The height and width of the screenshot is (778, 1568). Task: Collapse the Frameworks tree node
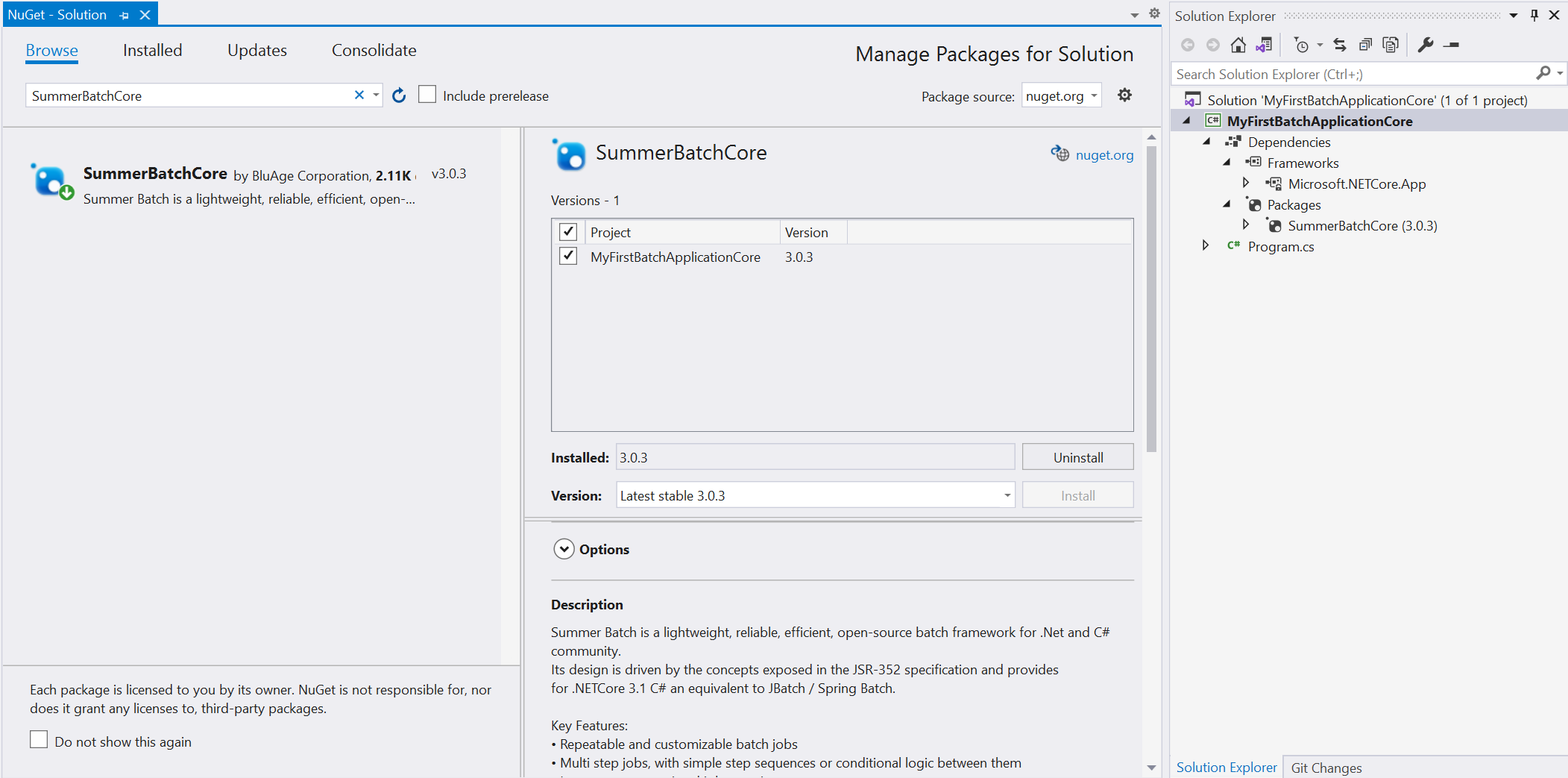pos(1227,162)
